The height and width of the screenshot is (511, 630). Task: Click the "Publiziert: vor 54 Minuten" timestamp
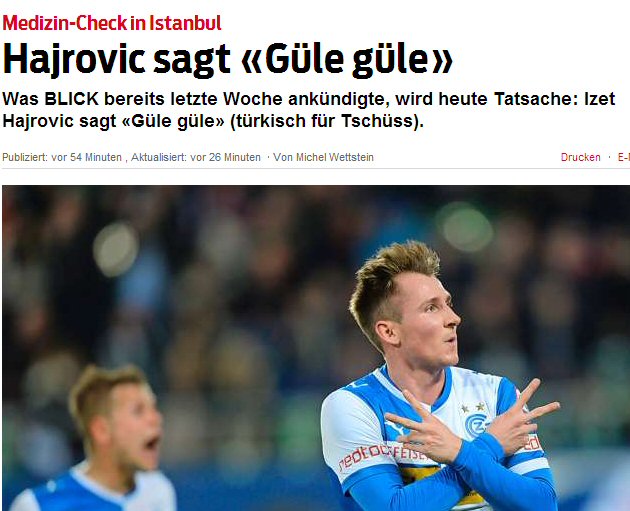coord(62,157)
